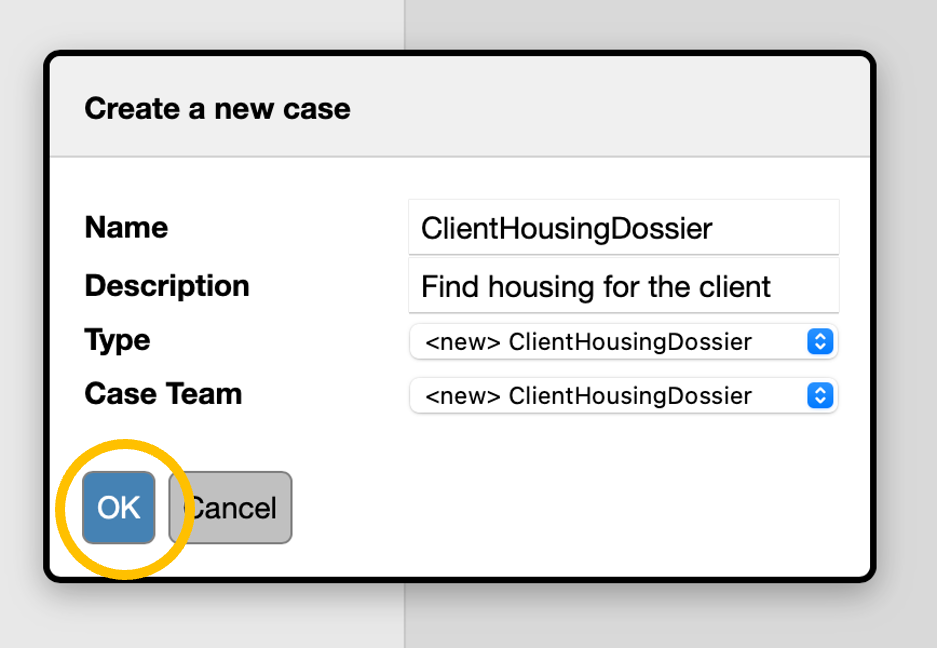This screenshot has height=650, width=939.
Task: Click the Case Team blue arrow icon
Action: (x=819, y=396)
